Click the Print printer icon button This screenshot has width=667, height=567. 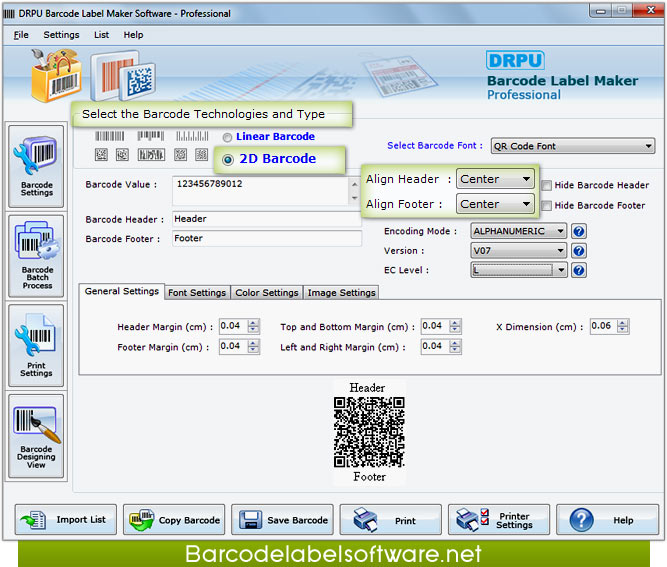point(391,520)
